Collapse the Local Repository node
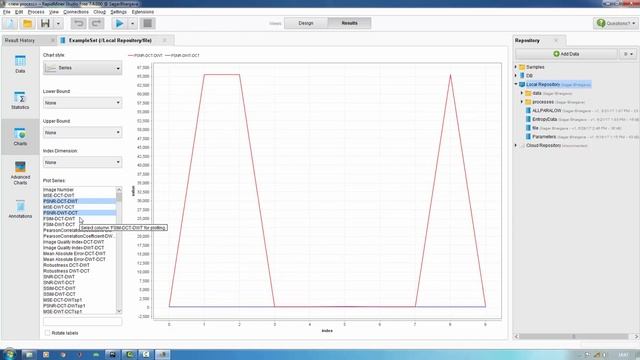640x360 pixels. click(516, 84)
